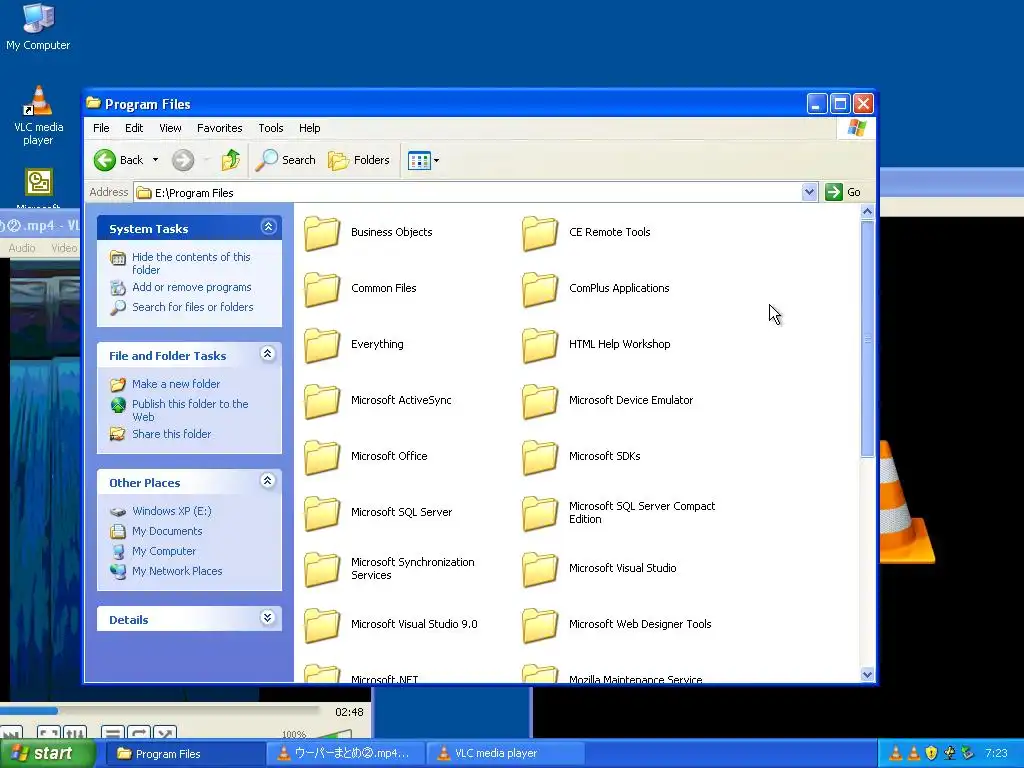Image resolution: width=1024 pixels, height=768 pixels.
Task: Open the View menu
Action: coord(170,128)
